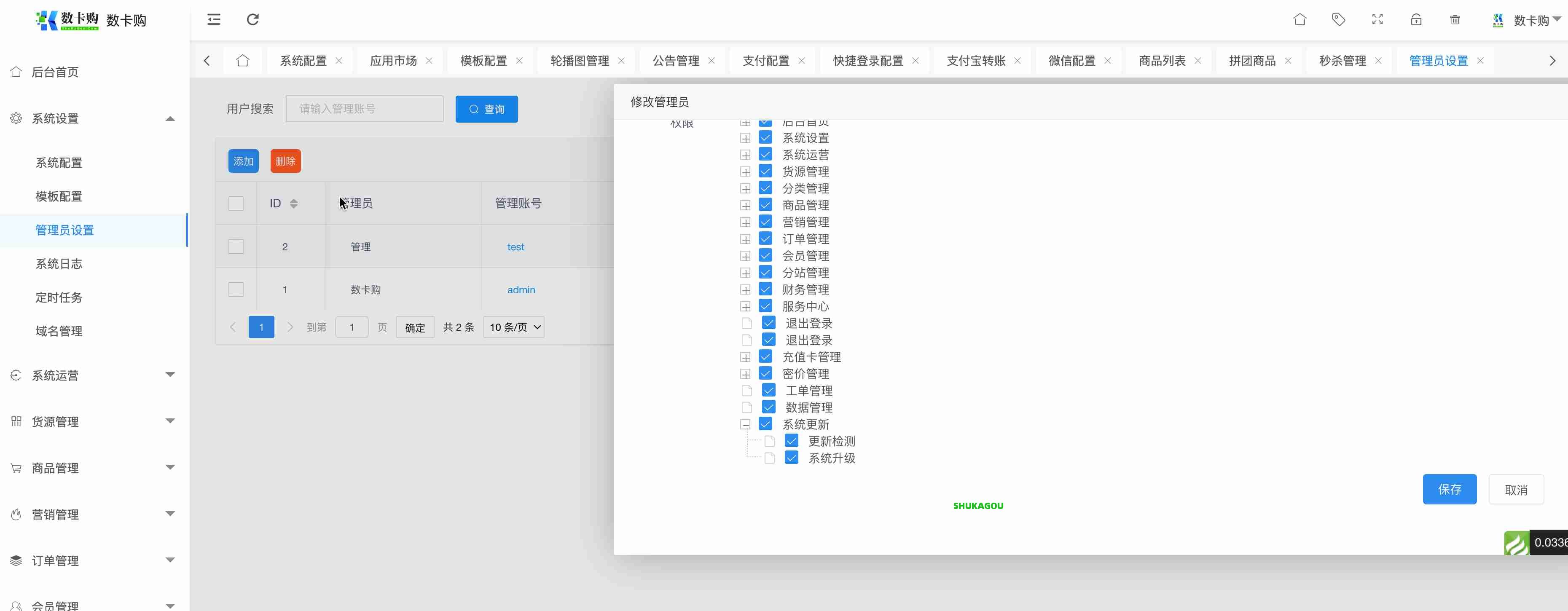Click the clear cache trash icon top right
Image resolution: width=1568 pixels, height=611 pixels.
(1455, 19)
